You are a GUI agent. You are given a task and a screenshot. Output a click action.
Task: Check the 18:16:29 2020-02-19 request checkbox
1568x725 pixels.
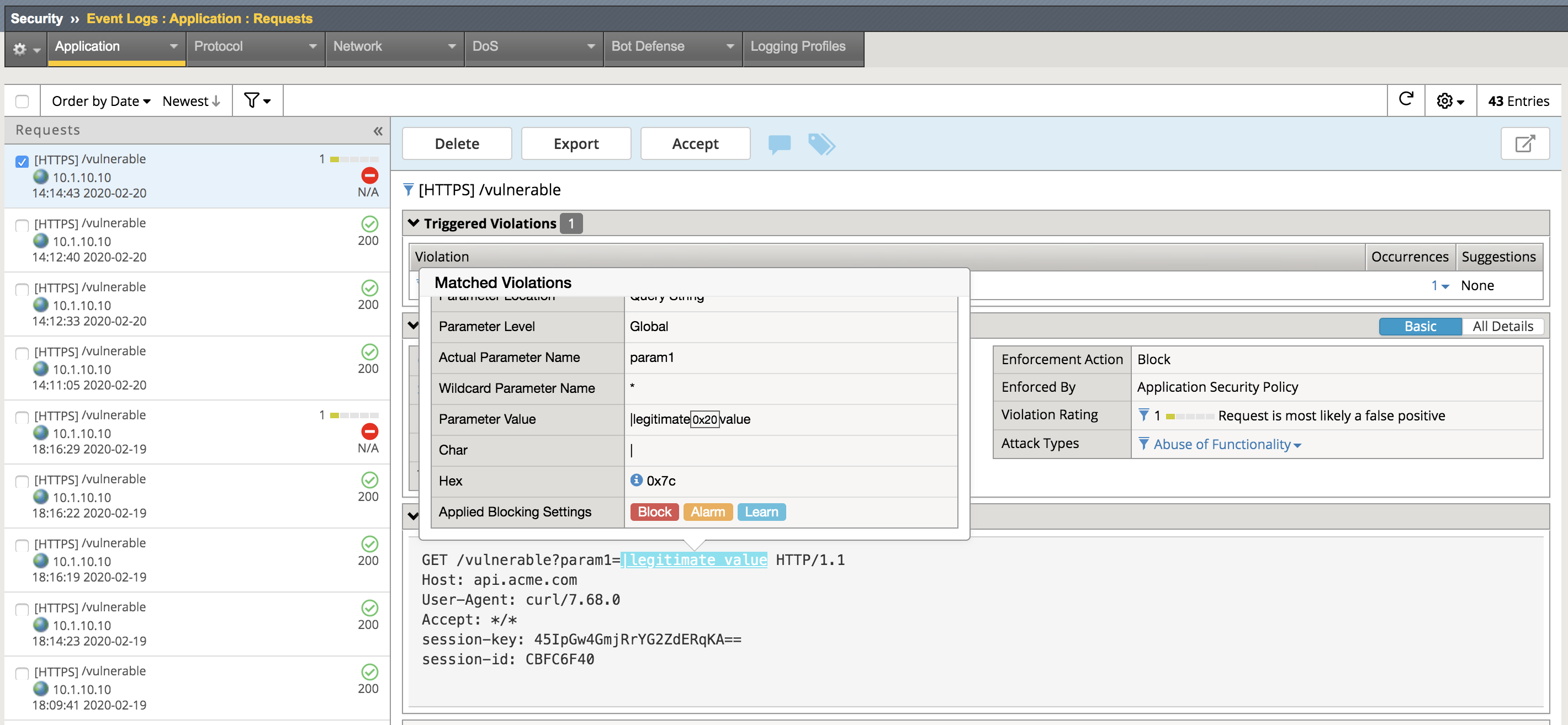coord(22,417)
